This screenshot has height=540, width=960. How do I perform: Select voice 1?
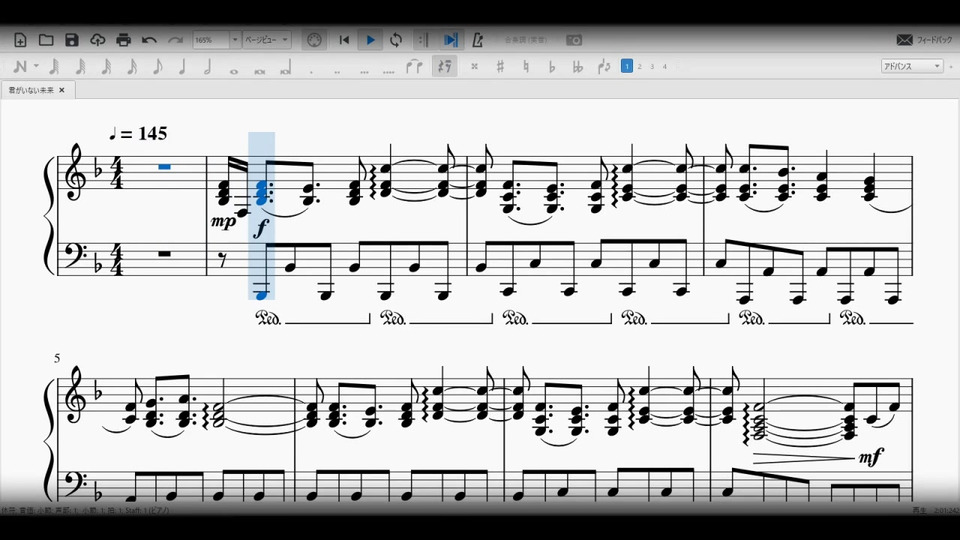tap(626, 66)
